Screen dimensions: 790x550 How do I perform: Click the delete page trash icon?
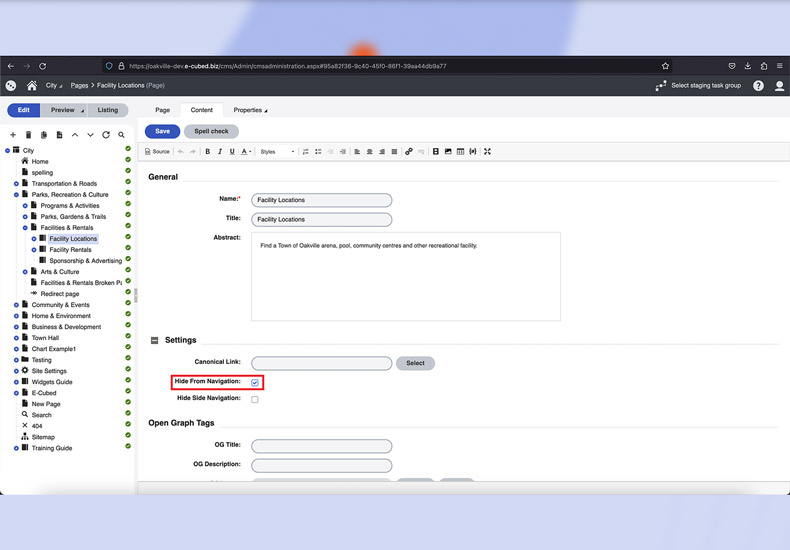coord(29,135)
